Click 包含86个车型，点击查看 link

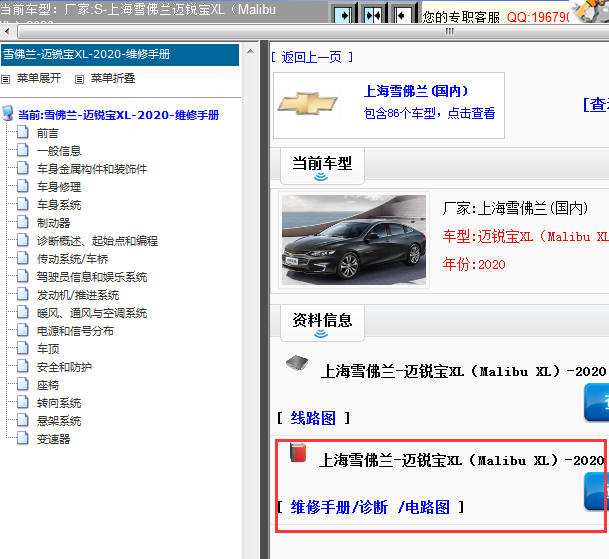tap(429, 113)
